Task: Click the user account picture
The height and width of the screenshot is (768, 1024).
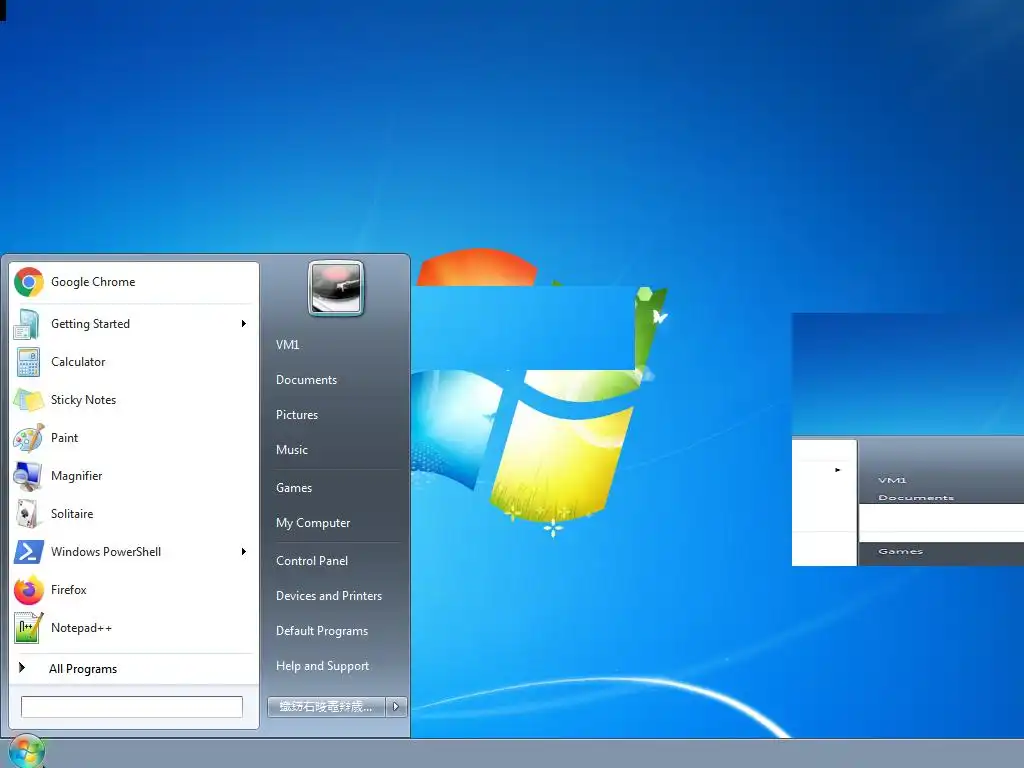Action: point(336,288)
